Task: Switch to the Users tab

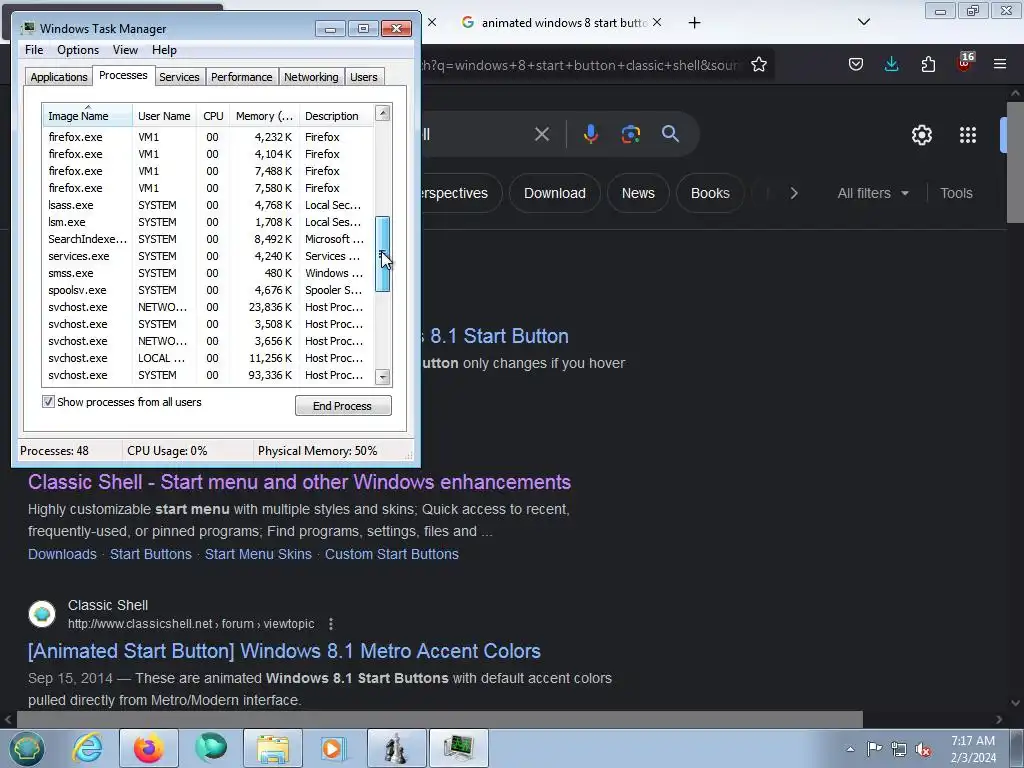Action: 363,77
